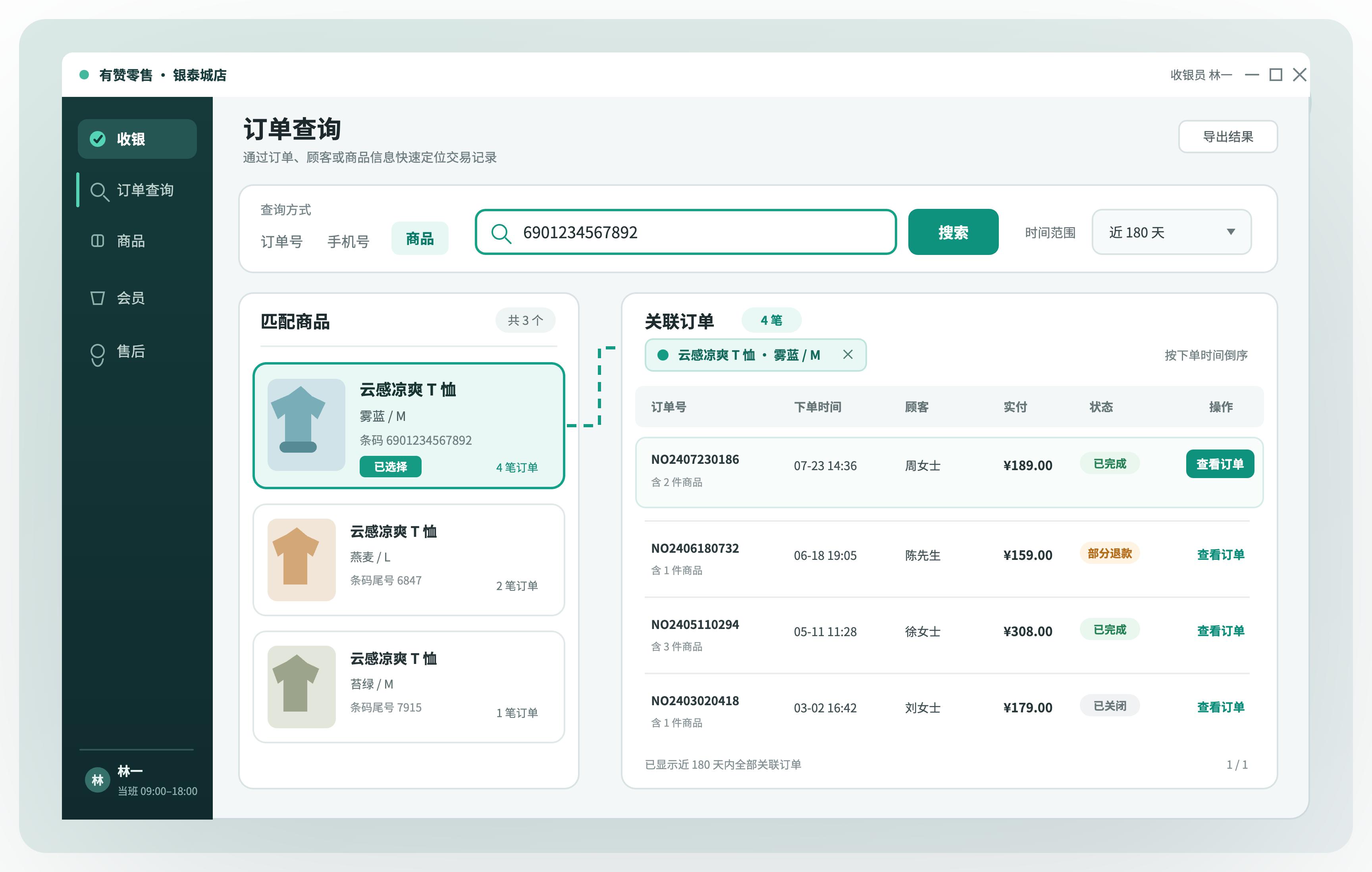Click the 实付 column header
1372x872 pixels.
(1015, 407)
